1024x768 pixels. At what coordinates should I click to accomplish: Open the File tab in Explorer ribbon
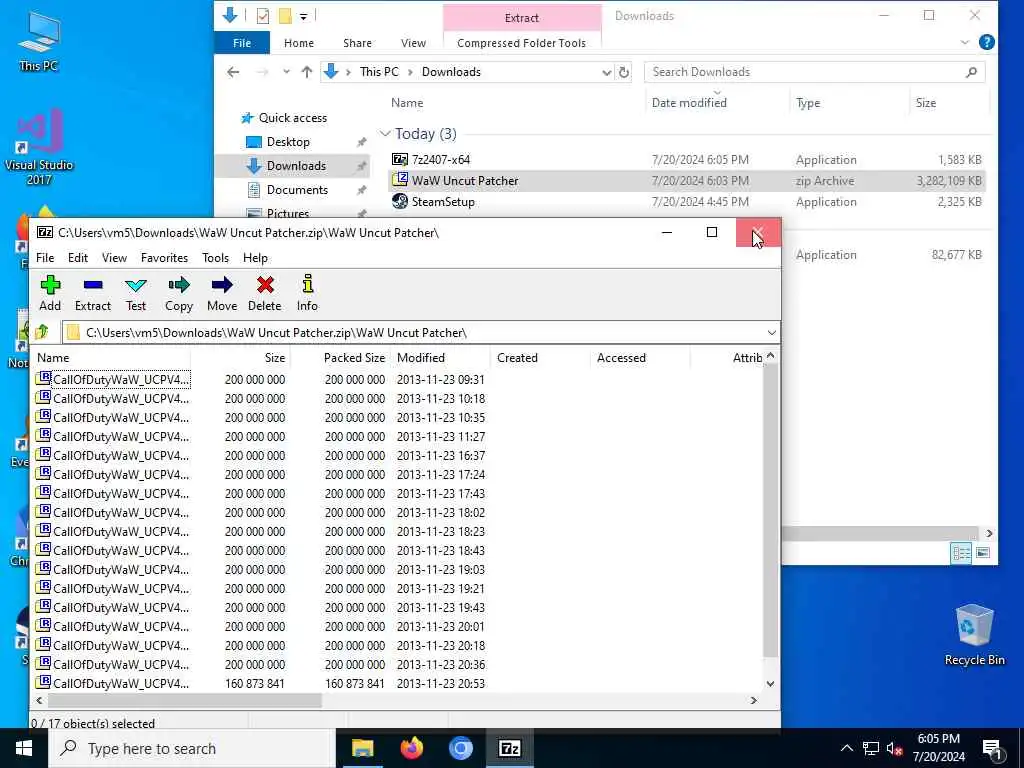[242, 43]
